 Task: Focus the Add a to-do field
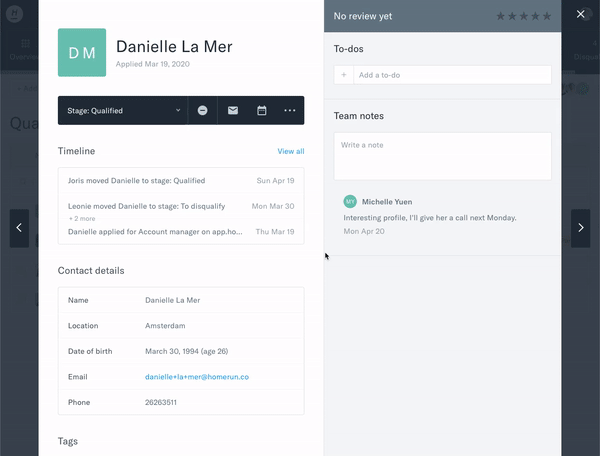(452, 75)
